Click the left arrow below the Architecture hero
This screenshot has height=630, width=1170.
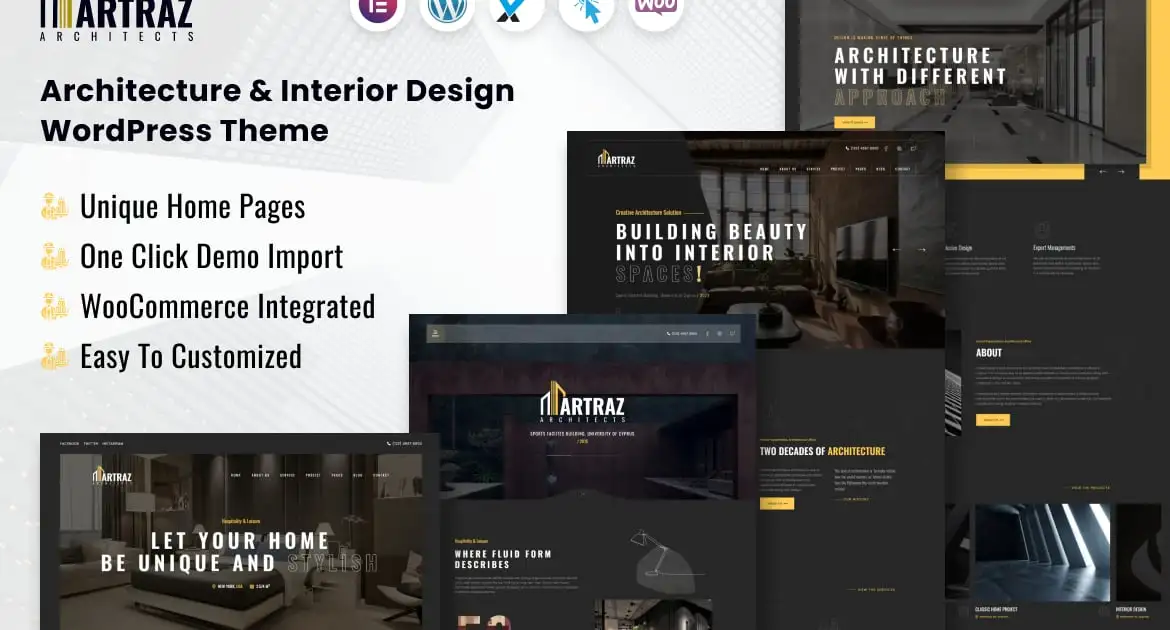[1103, 172]
